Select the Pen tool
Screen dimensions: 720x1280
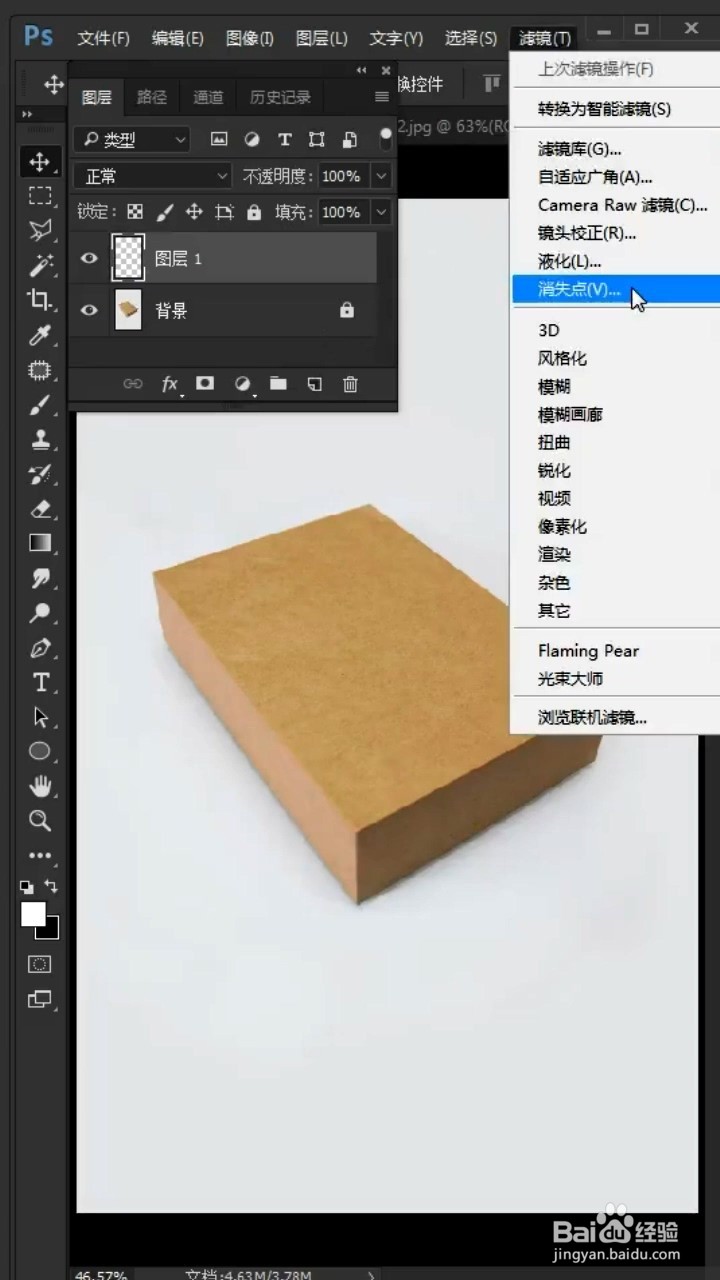pos(39,648)
